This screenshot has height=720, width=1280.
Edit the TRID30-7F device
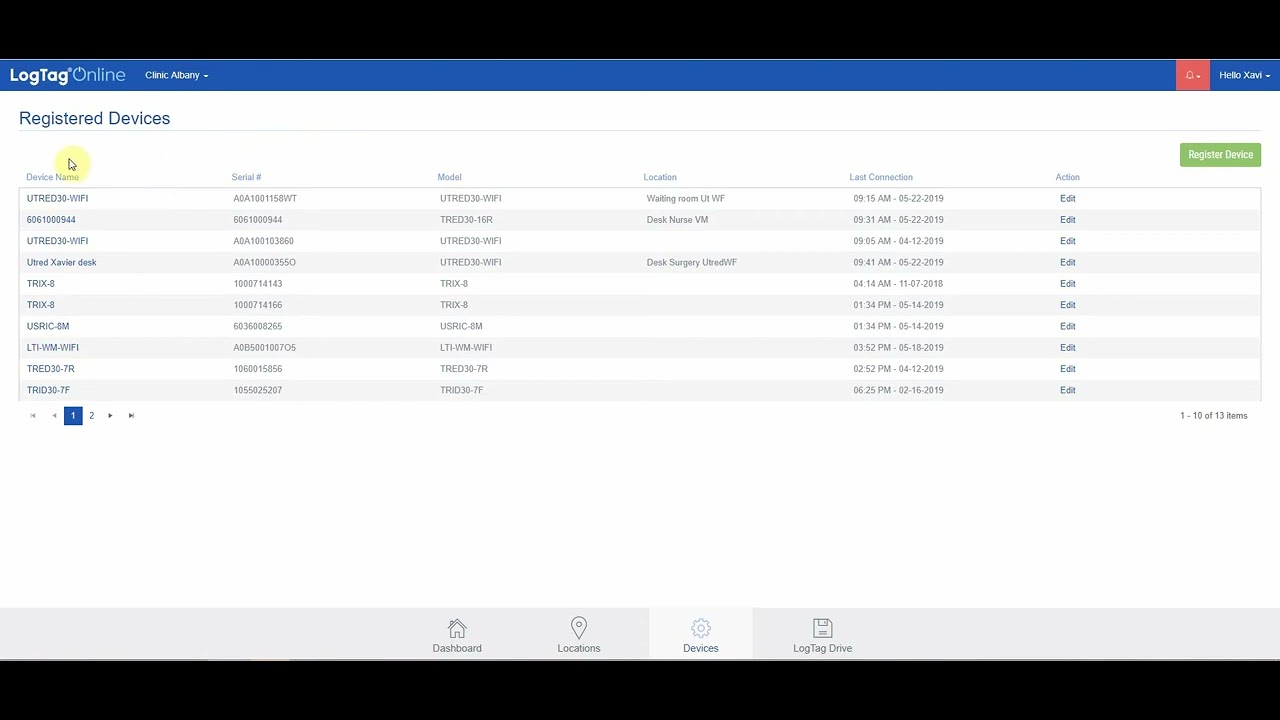pos(1067,390)
